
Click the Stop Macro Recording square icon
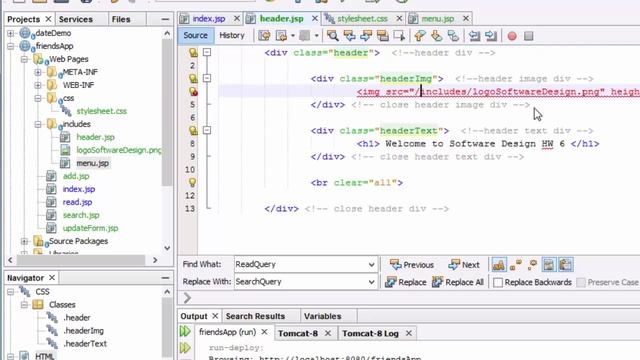tap(529, 36)
